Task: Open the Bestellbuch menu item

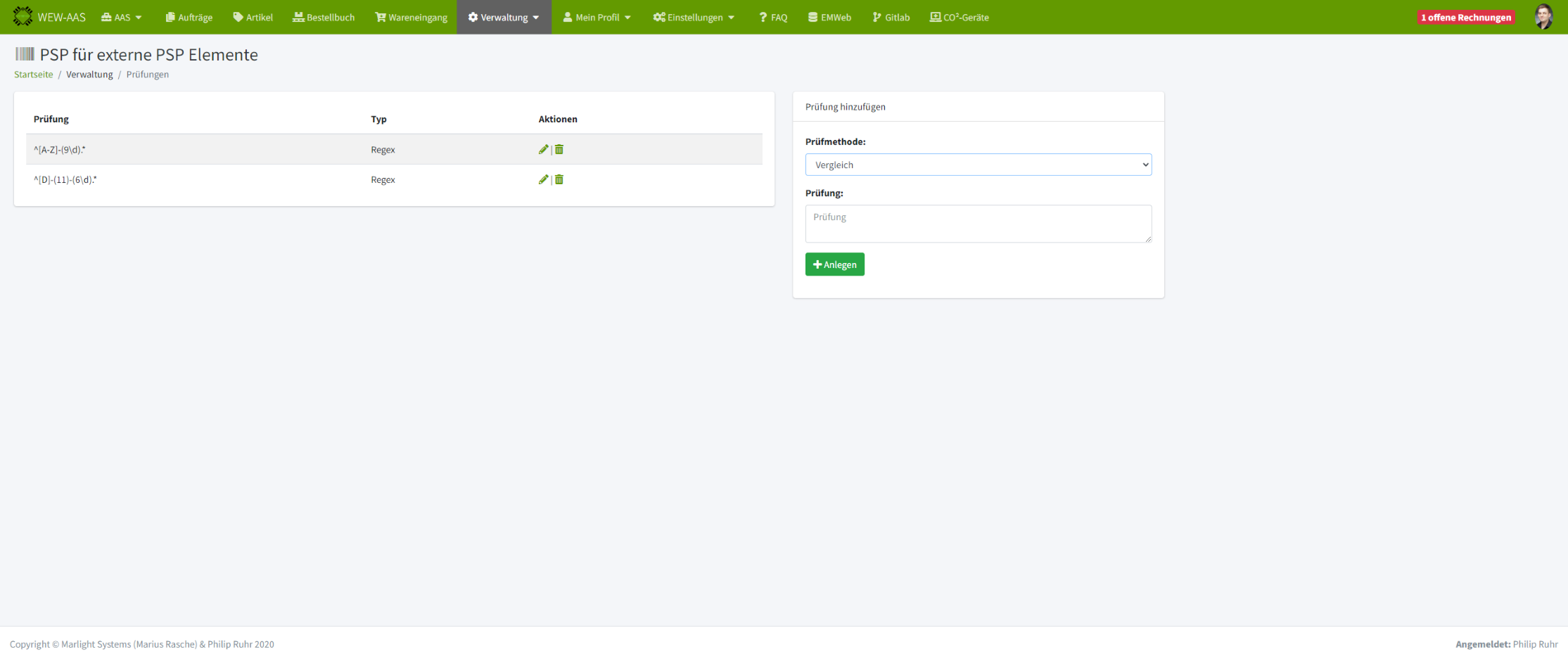Action: point(324,17)
